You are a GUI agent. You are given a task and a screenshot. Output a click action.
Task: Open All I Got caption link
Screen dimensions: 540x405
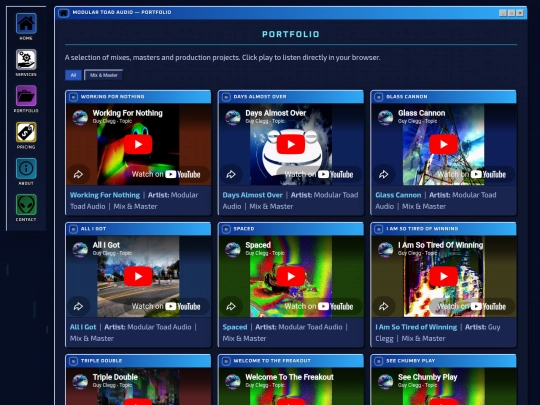coord(83,327)
